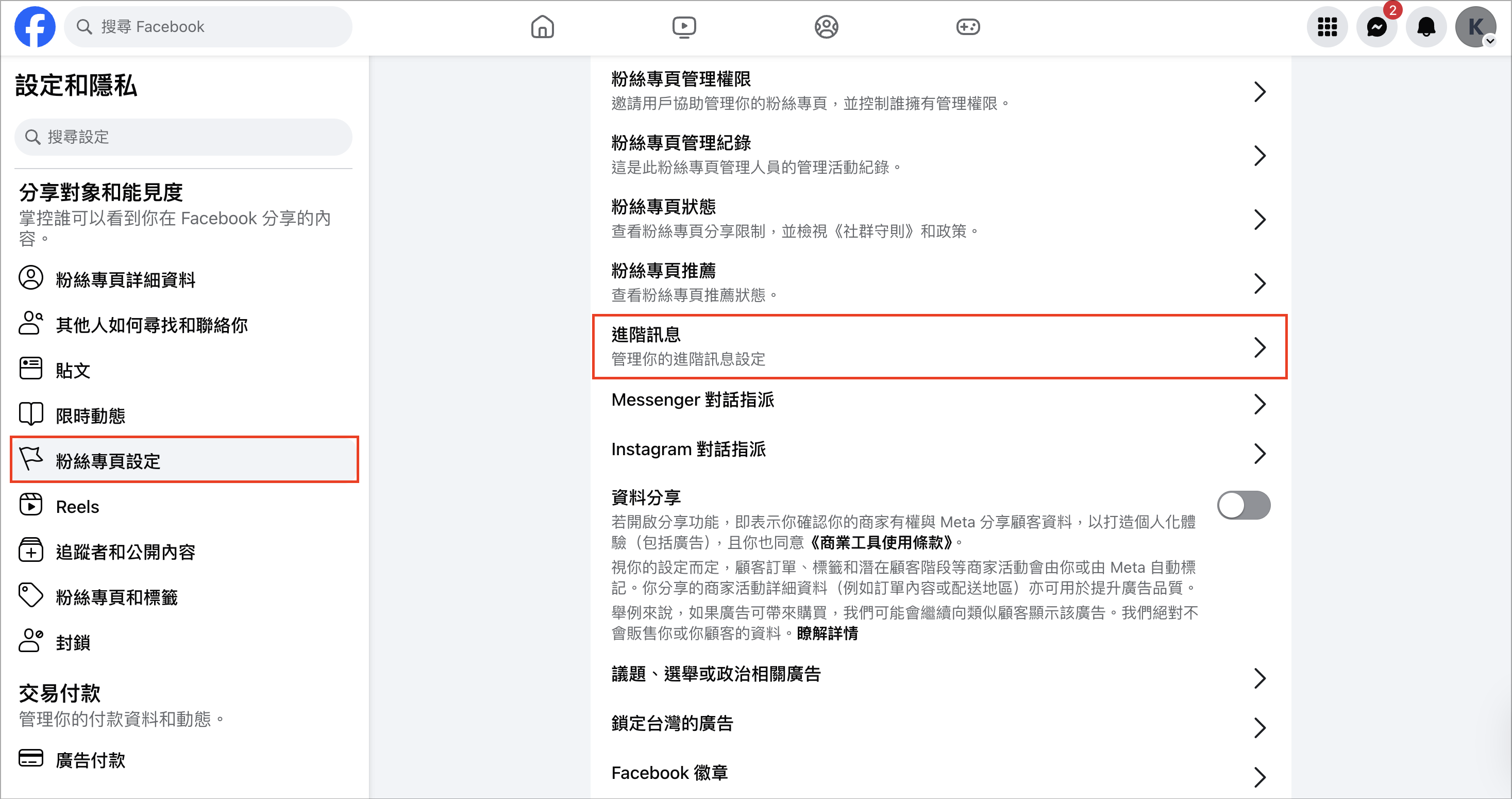Click the 交易付款 section heading
Image resolution: width=1512 pixels, height=799 pixels.
59,693
